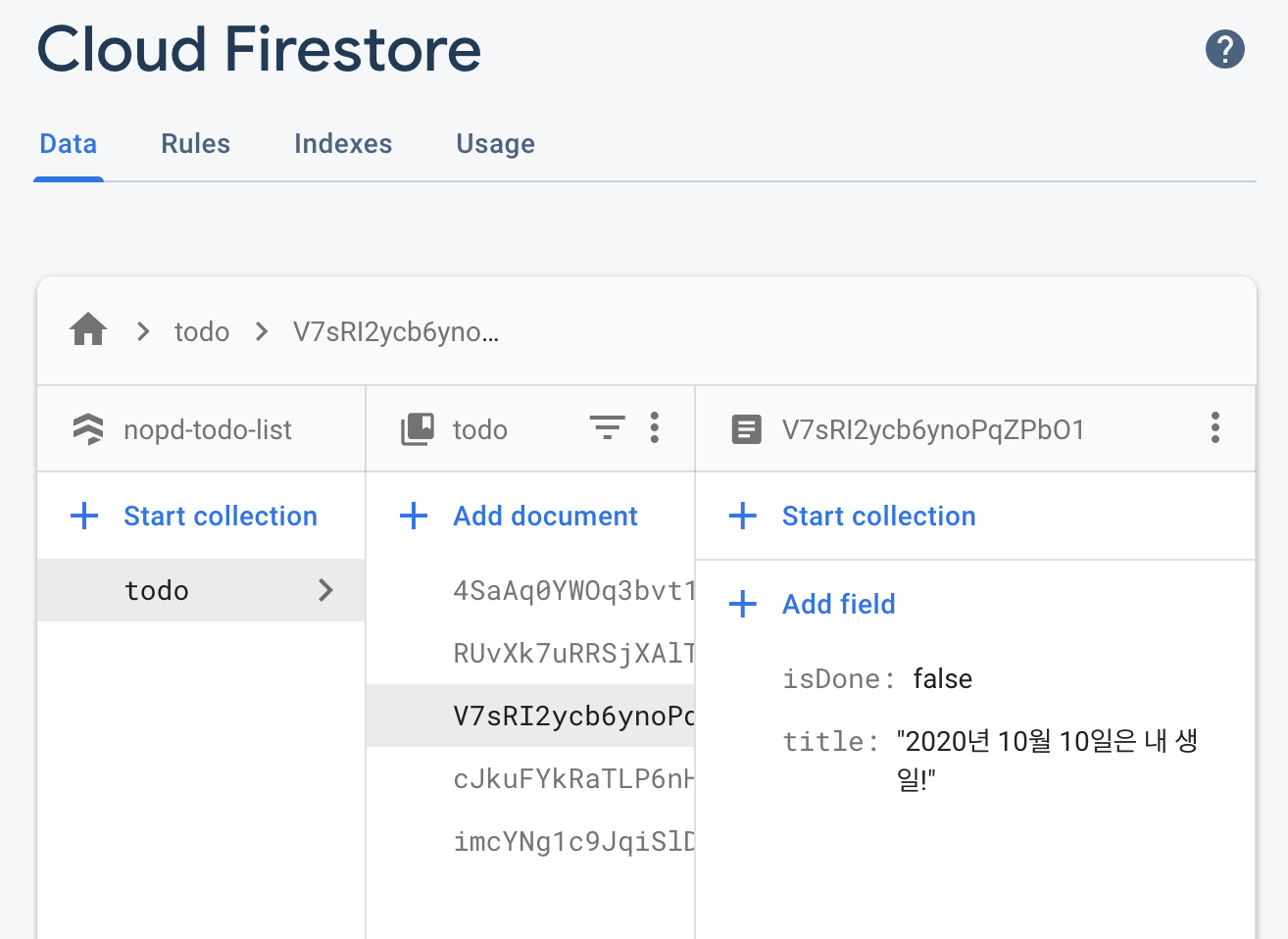The height and width of the screenshot is (939, 1288).
Task: Click the todo column header label
Action: (x=480, y=429)
